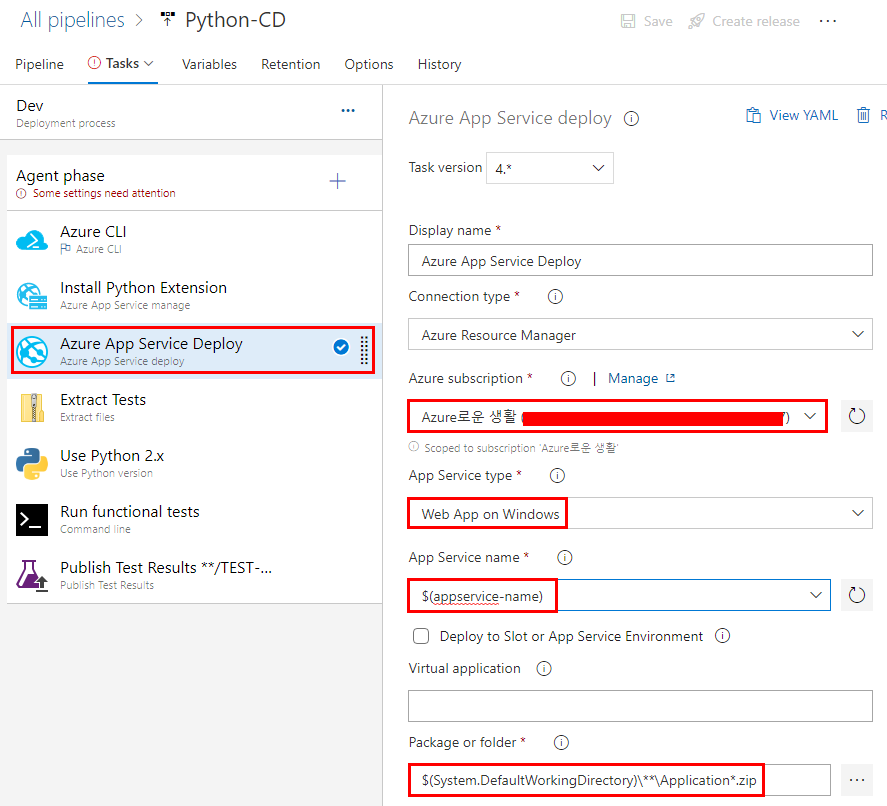Click the Save disk icon
The height and width of the screenshot is (806, 887).
pos(628,21)
